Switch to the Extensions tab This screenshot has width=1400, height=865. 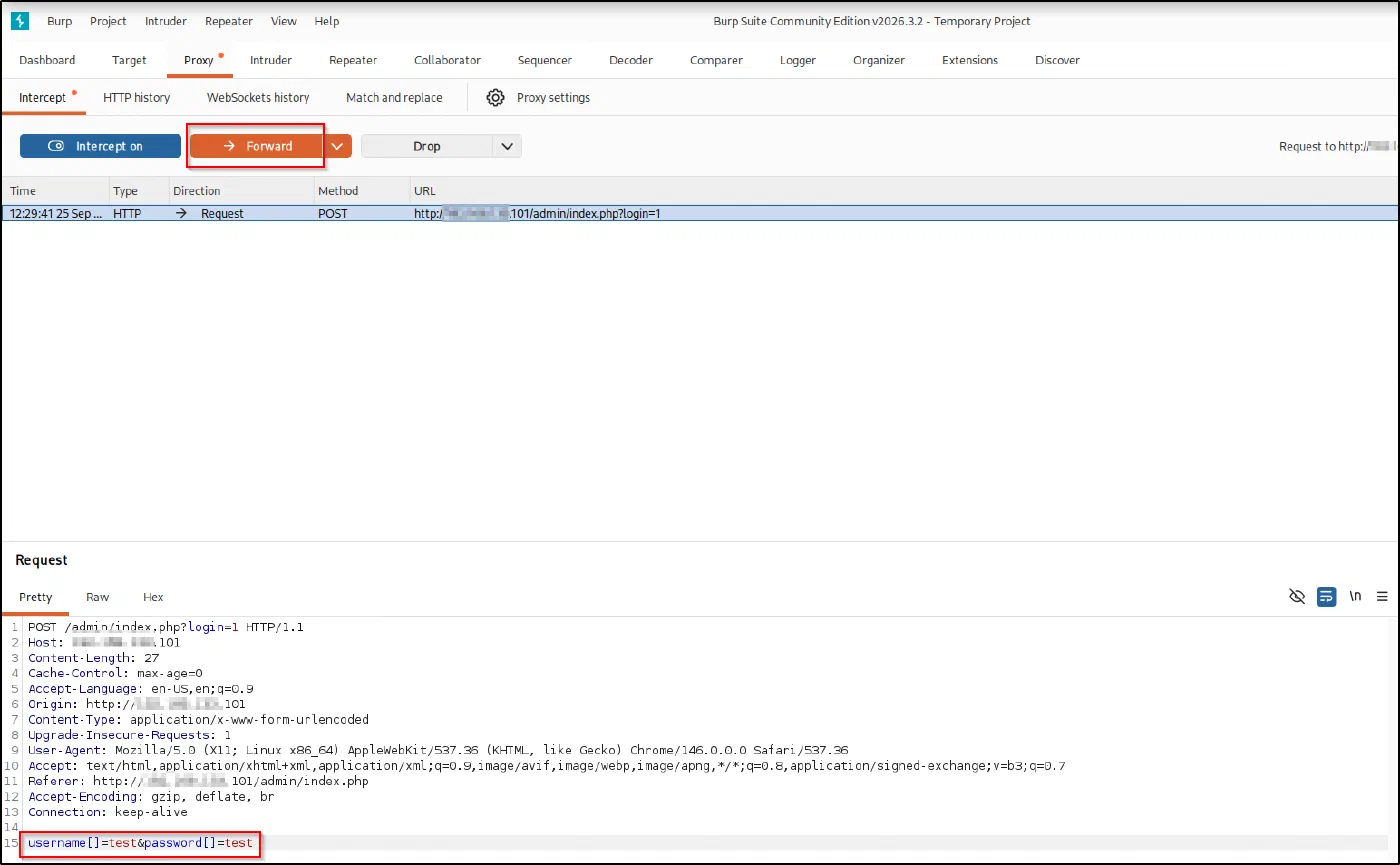970,60
